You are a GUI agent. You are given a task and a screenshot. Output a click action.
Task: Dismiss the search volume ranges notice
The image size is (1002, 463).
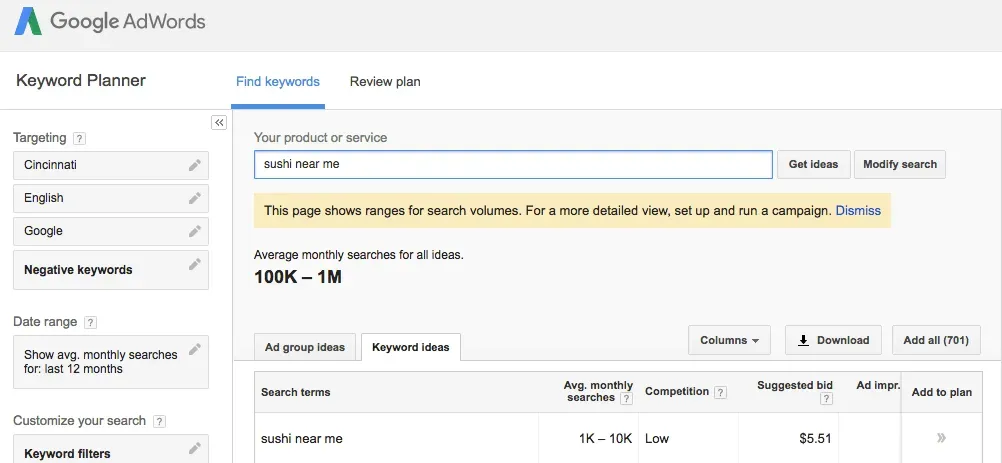click(858, 211)
